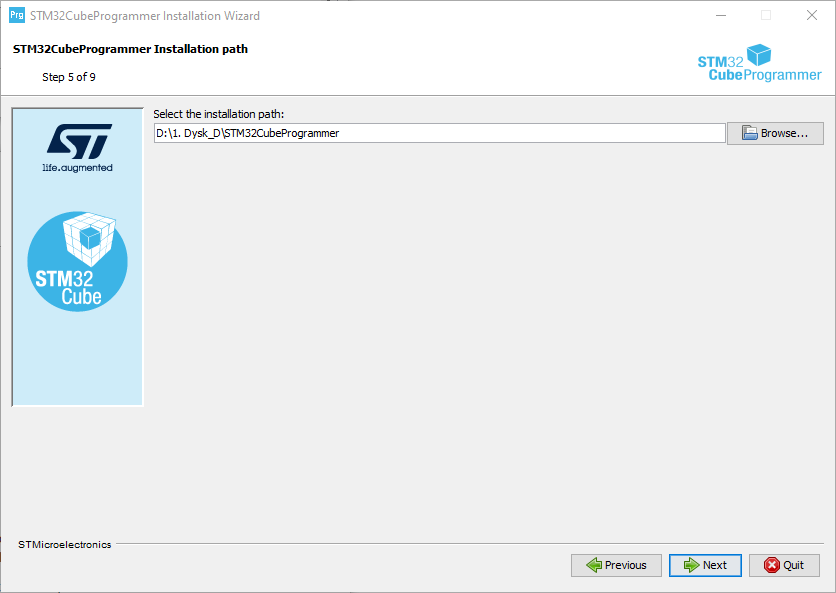Click the blue cube icon top right
Screen dimensions: 836x593
[760, 56]
